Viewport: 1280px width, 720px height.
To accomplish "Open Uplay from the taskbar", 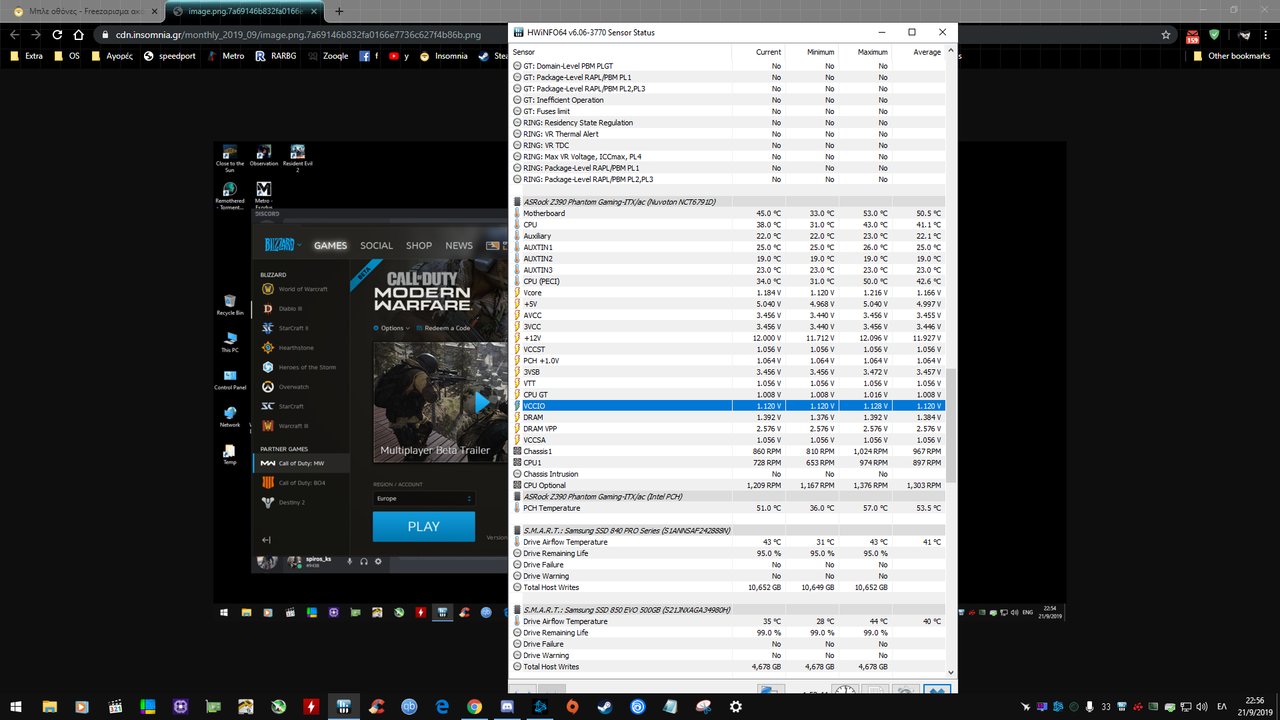I will coord(637,706).
